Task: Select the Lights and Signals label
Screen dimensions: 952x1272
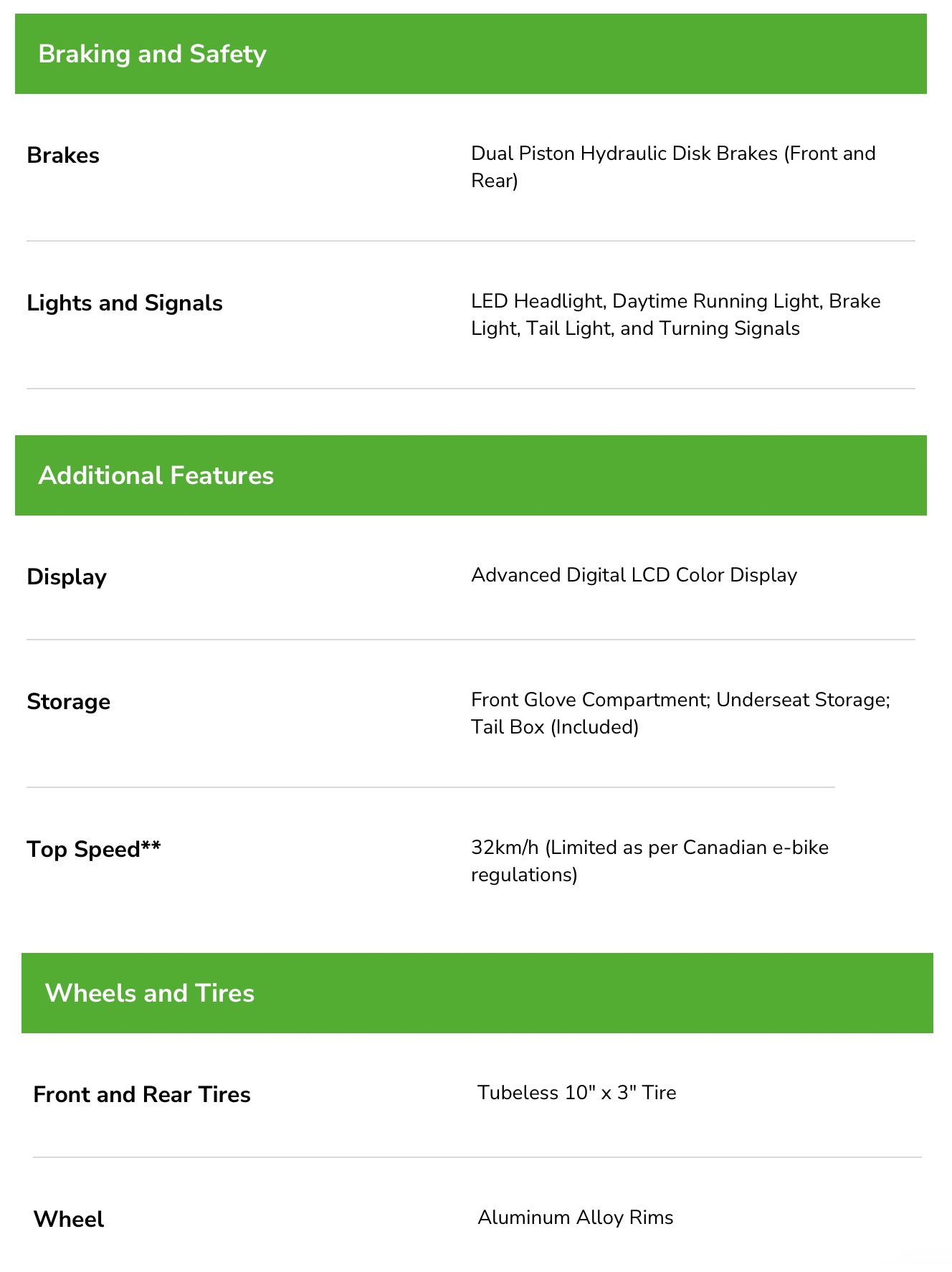Action: coord(125,303)
